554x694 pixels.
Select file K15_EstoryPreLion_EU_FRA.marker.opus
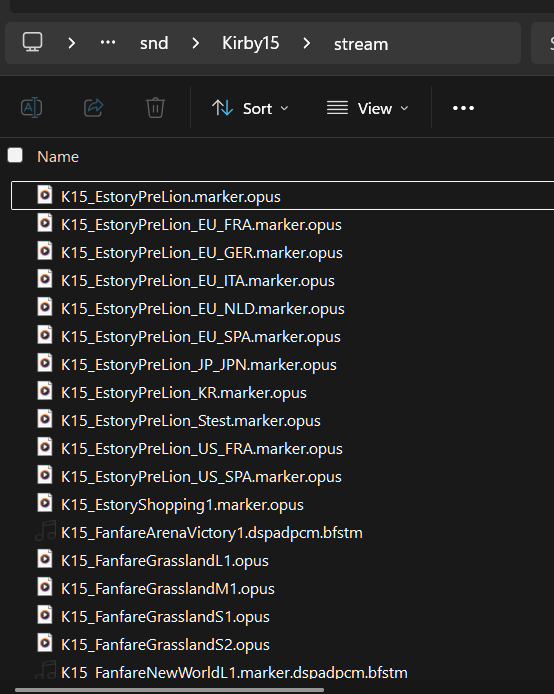coord(201,224)
